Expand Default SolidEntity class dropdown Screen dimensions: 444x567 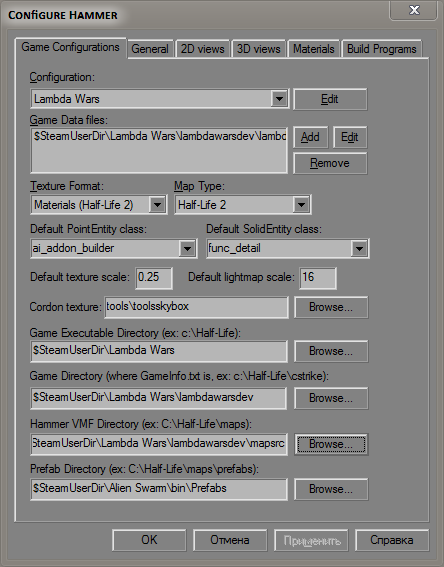point(359,248)
